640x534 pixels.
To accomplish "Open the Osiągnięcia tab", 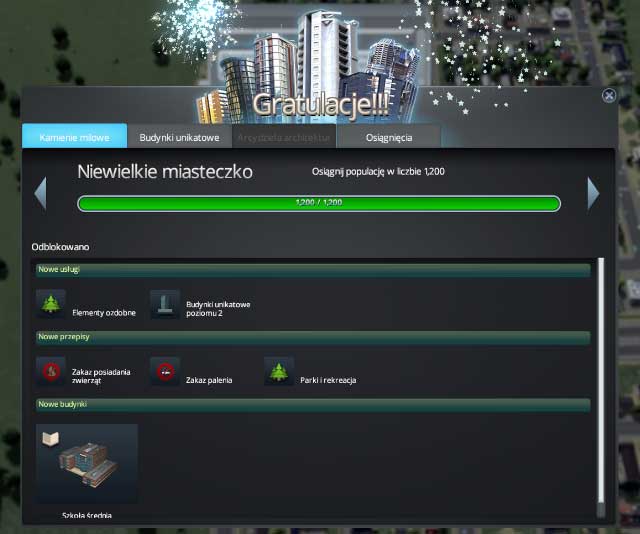I will 387,137.
